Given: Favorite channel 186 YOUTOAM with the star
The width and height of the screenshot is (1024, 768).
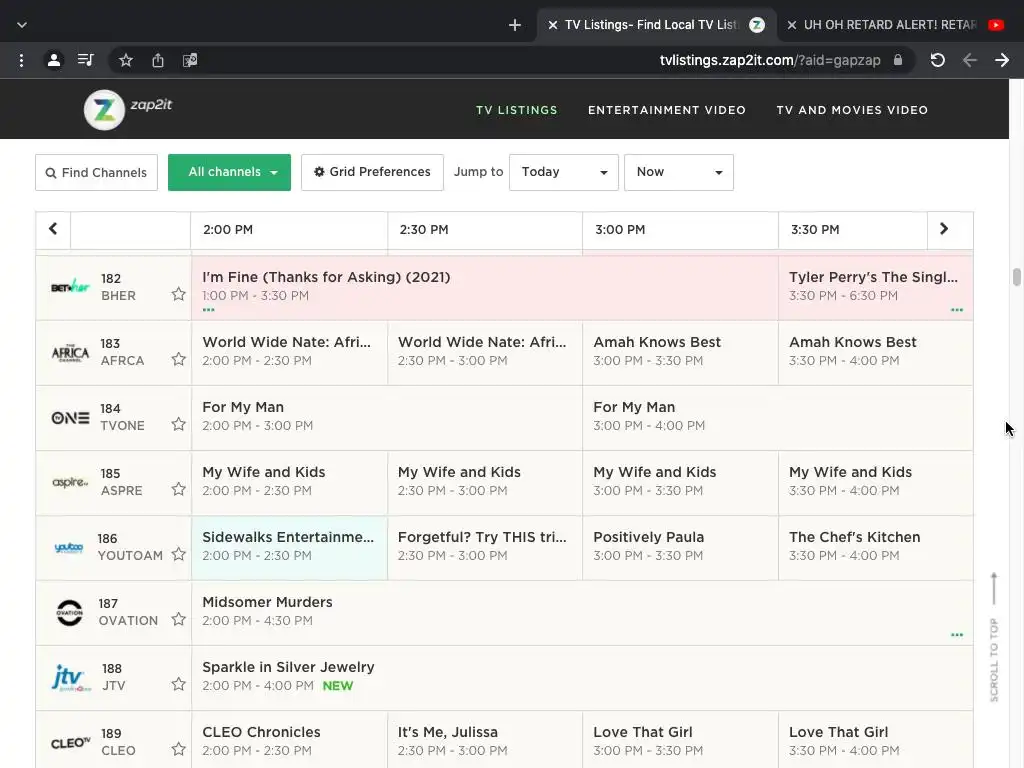Looking at the screenshot, I should (x=178, y=554).
